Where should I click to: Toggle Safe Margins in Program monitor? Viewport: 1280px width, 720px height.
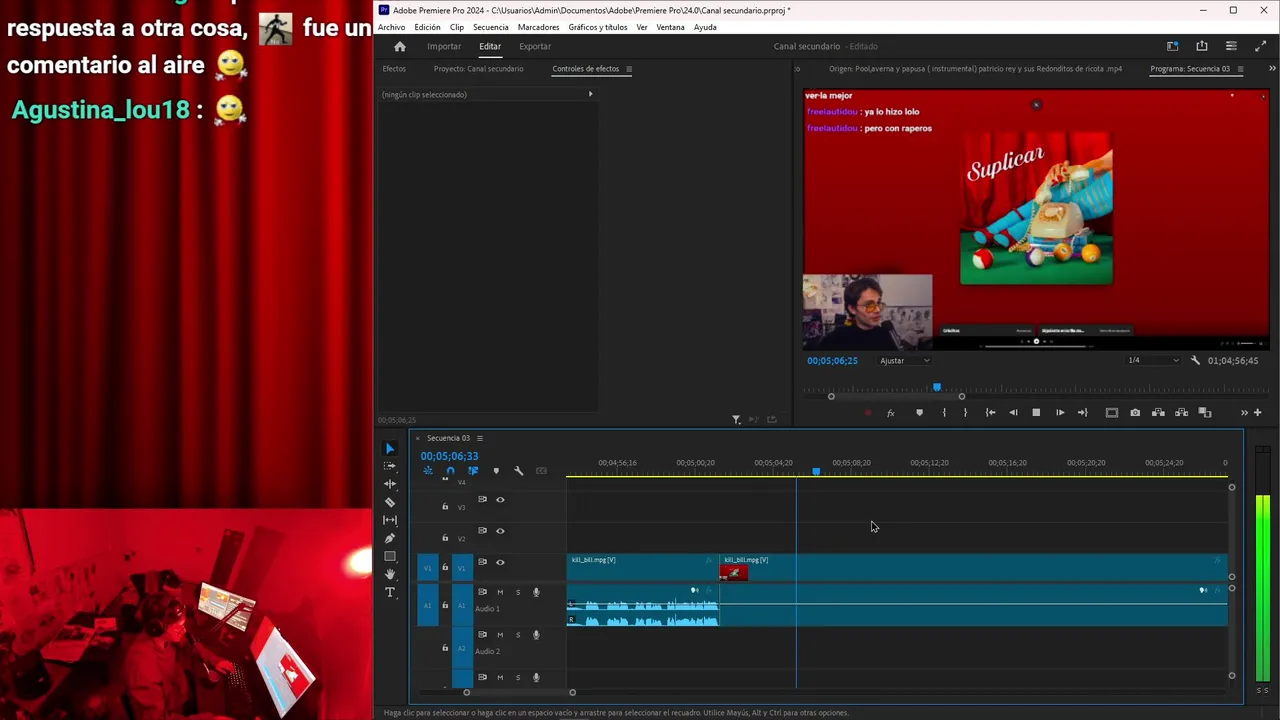[1111, 413]
